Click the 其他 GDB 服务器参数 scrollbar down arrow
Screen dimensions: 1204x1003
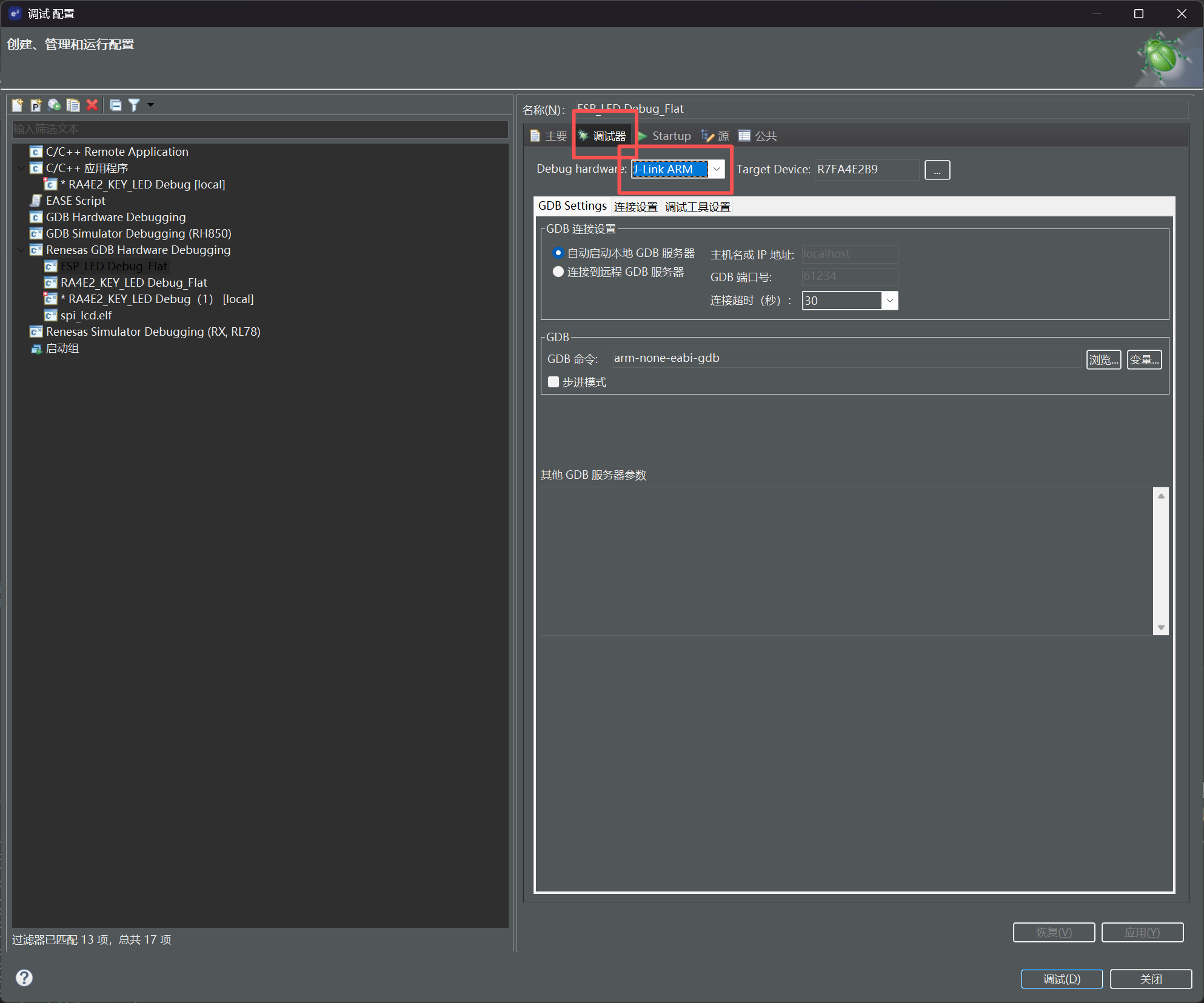coord(1161,627)
